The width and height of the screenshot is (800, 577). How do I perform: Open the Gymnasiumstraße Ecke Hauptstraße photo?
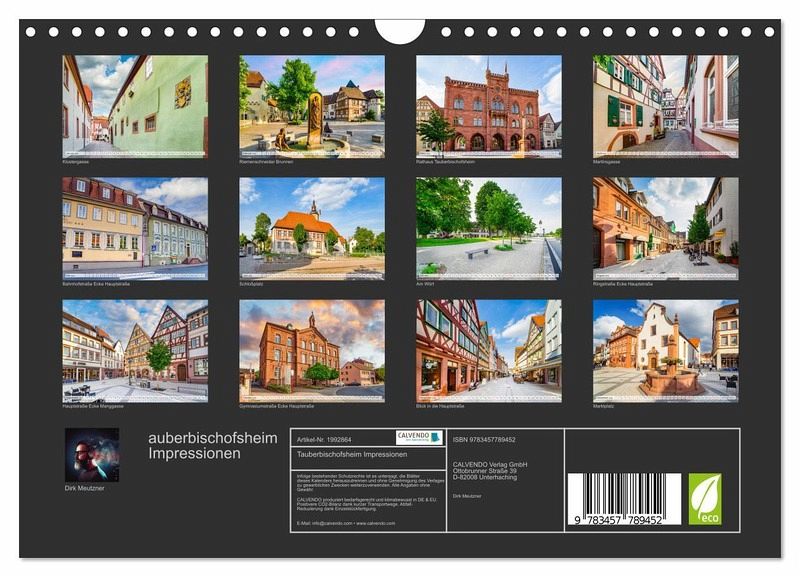[312, 347]
